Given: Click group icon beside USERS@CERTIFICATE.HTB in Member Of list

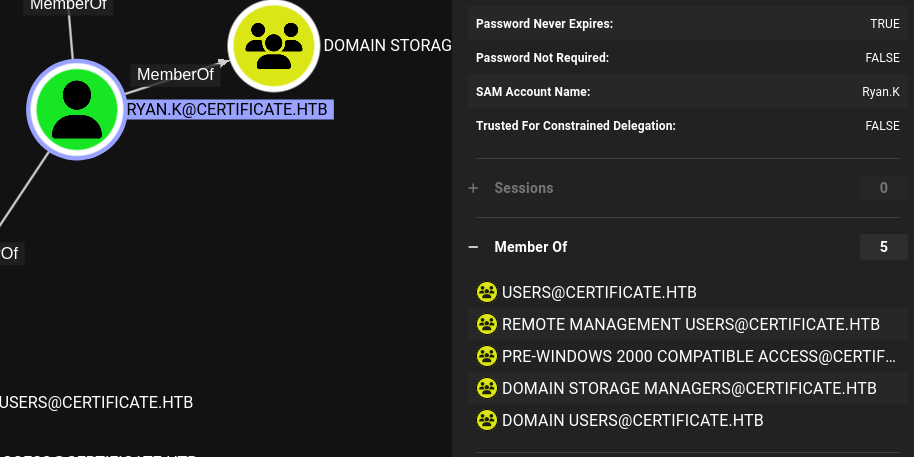Looking at the screenshot, I should pos(487,292).
